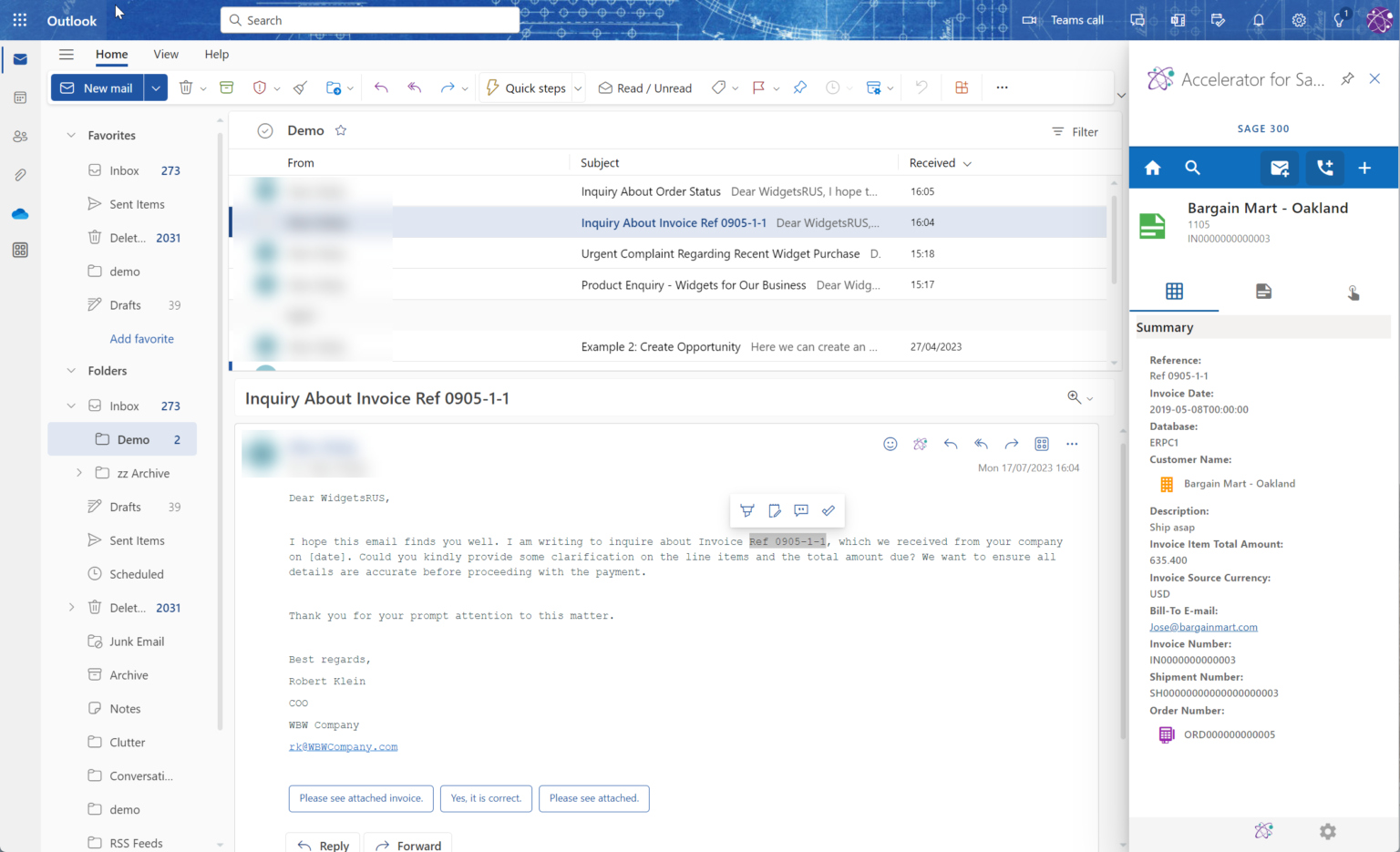Open Accelerator home icon
This screenshot has height=852, width=1400.
[1153, 168]
